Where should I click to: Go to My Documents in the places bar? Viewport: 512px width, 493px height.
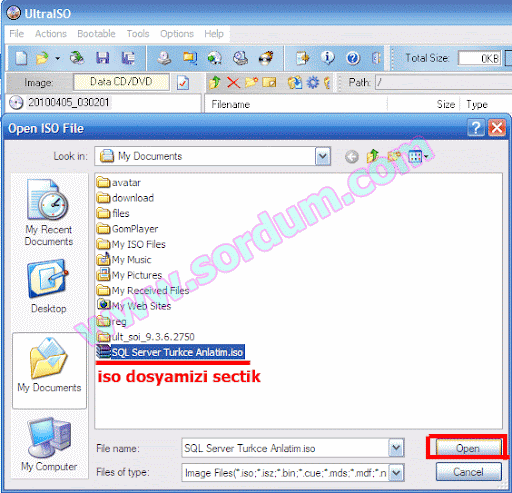point(49,370)
